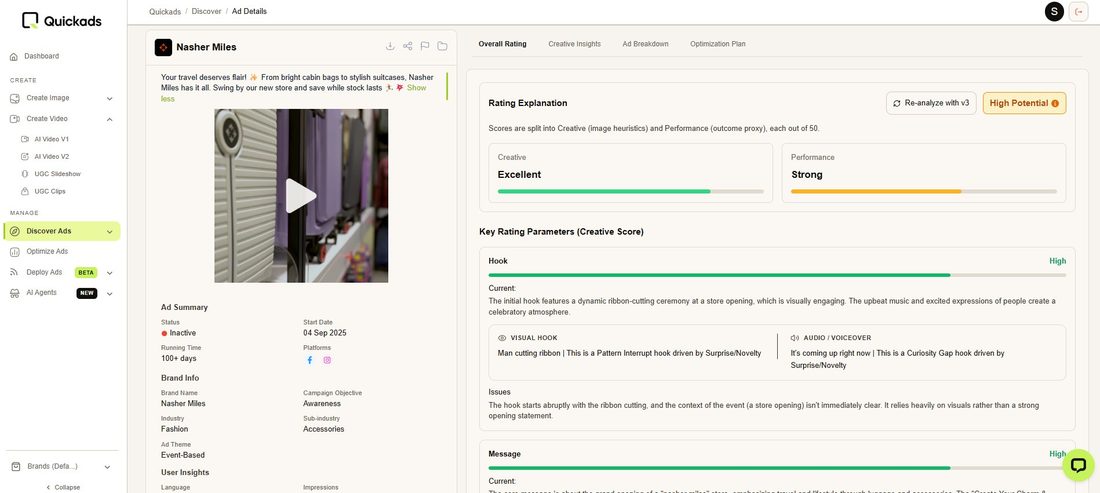This screenshot has width=1100, height=493.
Task: Click the logout icon button
Action: tap(1078, 11)
